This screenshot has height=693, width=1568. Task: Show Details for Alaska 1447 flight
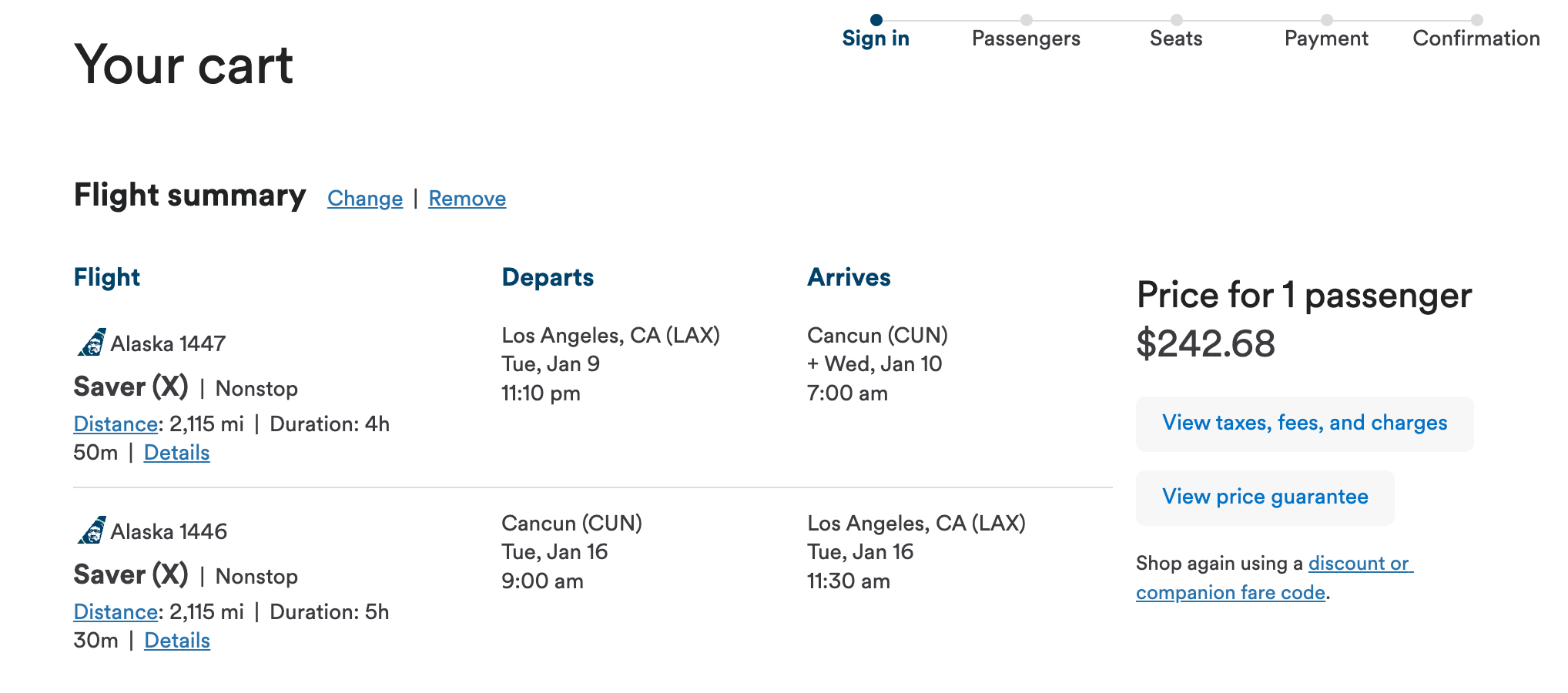click(x=176, y=453)
